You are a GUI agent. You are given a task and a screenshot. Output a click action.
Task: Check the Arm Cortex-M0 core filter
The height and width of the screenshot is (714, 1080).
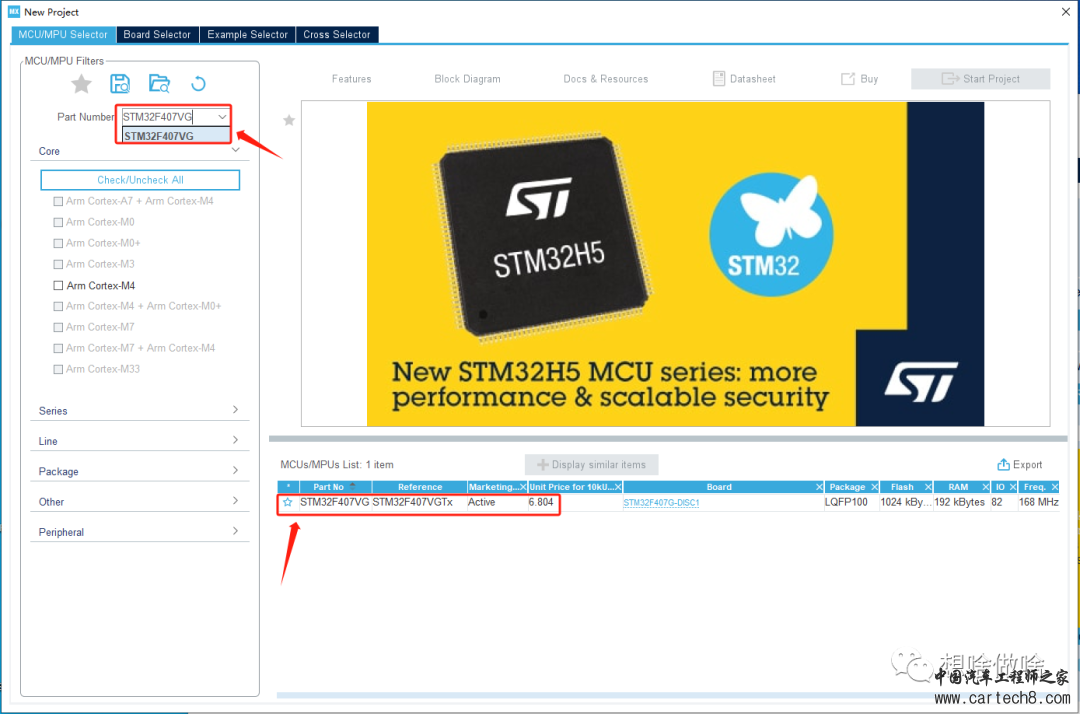[x=59, y=222]
